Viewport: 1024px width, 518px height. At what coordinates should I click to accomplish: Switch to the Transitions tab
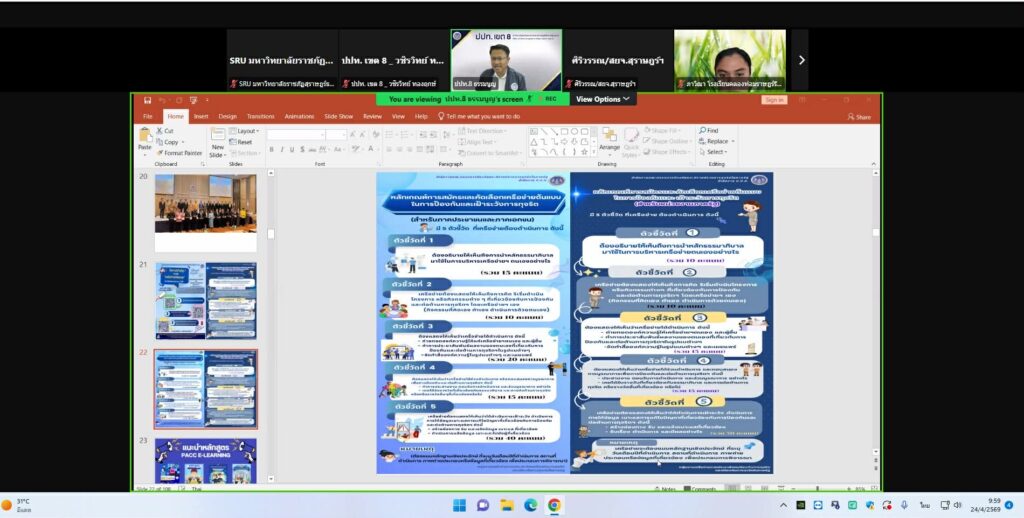pyautogui.click(x=261, y=116)
